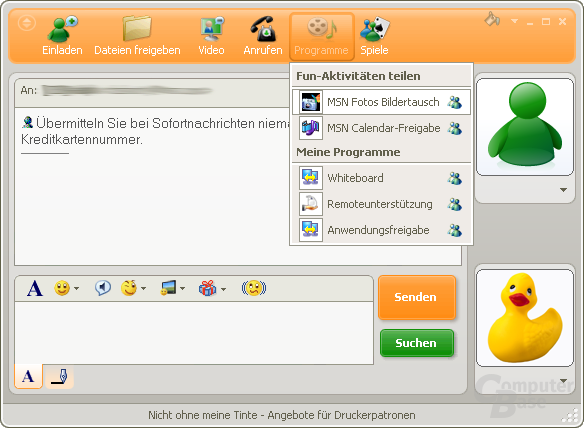Expand contact display picture options arrow

563,190
